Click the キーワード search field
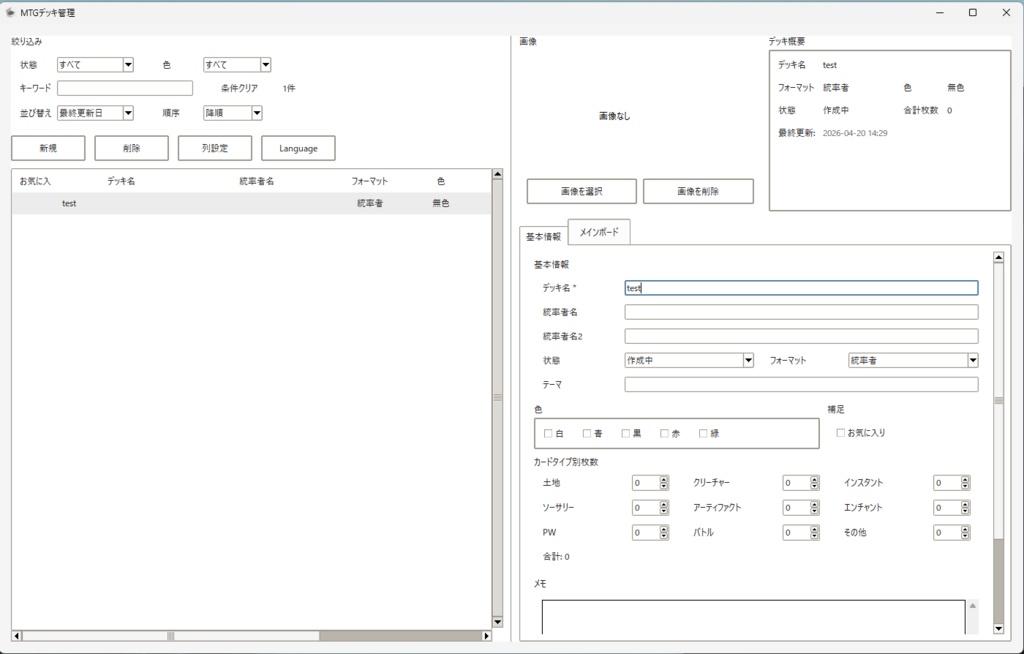 coord(125,88)
